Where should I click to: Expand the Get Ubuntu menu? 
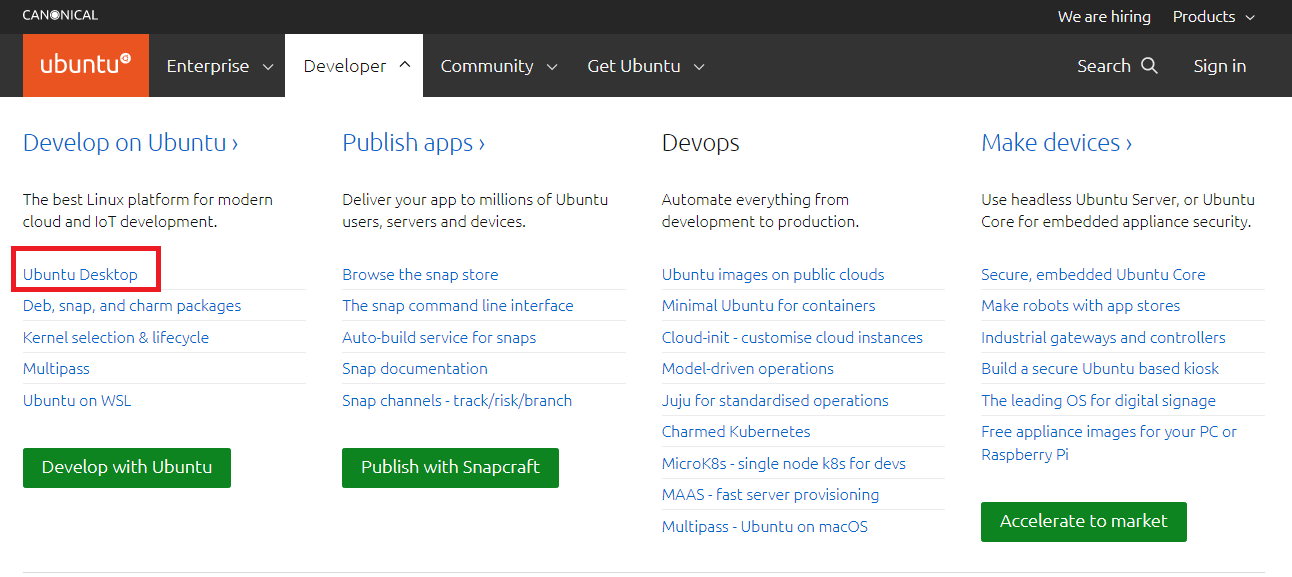(646, 66)
